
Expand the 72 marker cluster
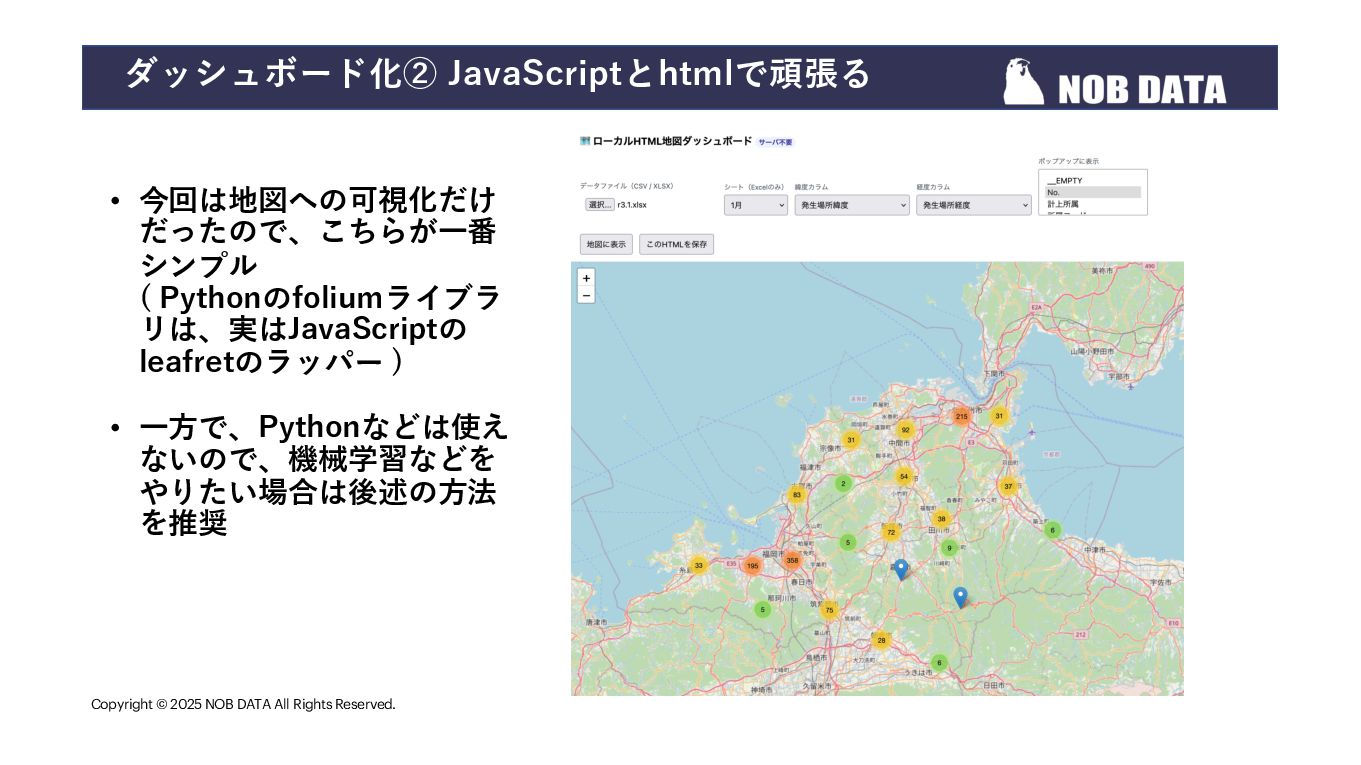click(891, 532)
